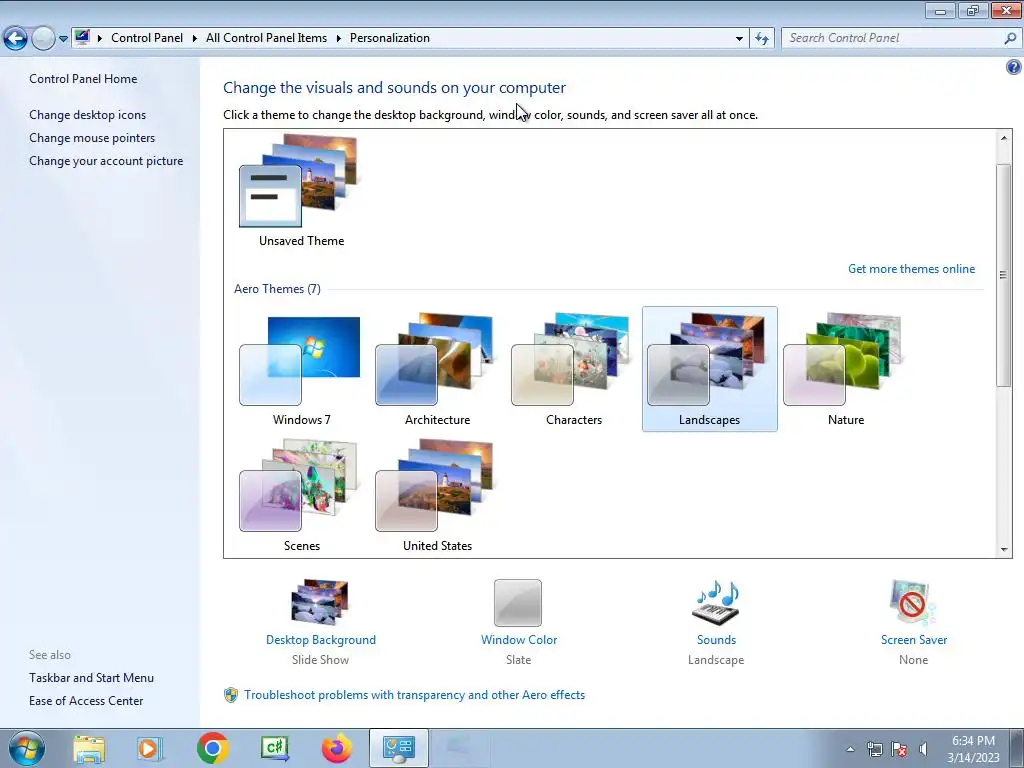Image resolution: width=1024 pixels, height=768 pixels.
Task: Click the Window Color slate swatch
Action: 518,603
